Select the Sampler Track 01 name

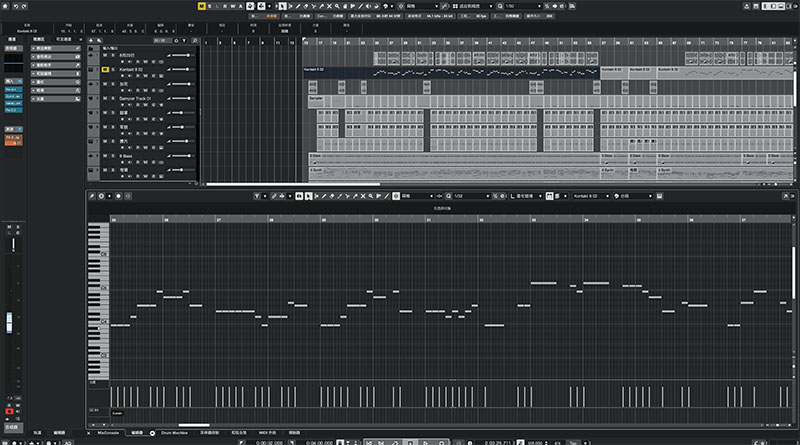pyautogui.click(x=135, y=98)
